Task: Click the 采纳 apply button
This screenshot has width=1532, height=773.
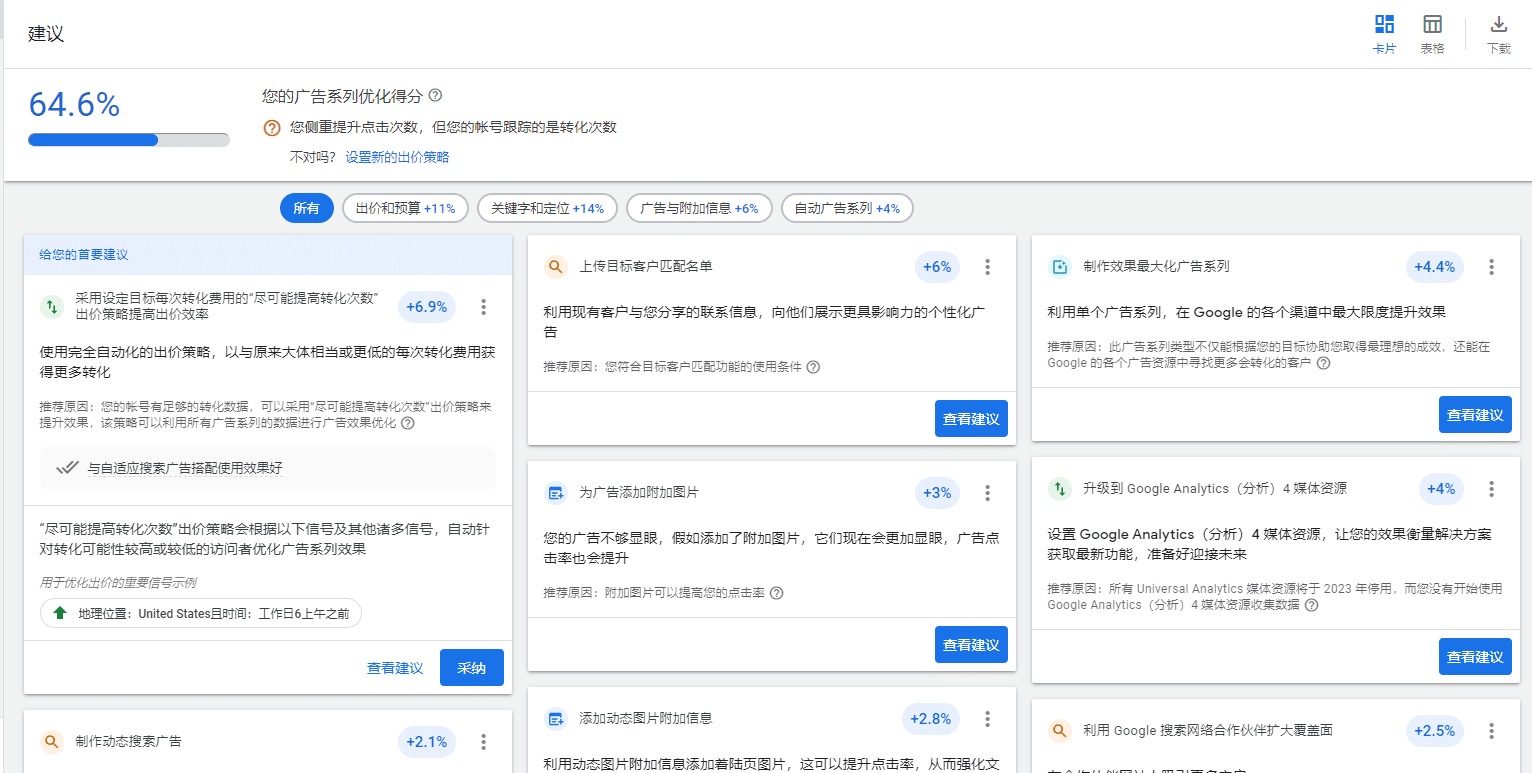Action: (x=472, y=668)
